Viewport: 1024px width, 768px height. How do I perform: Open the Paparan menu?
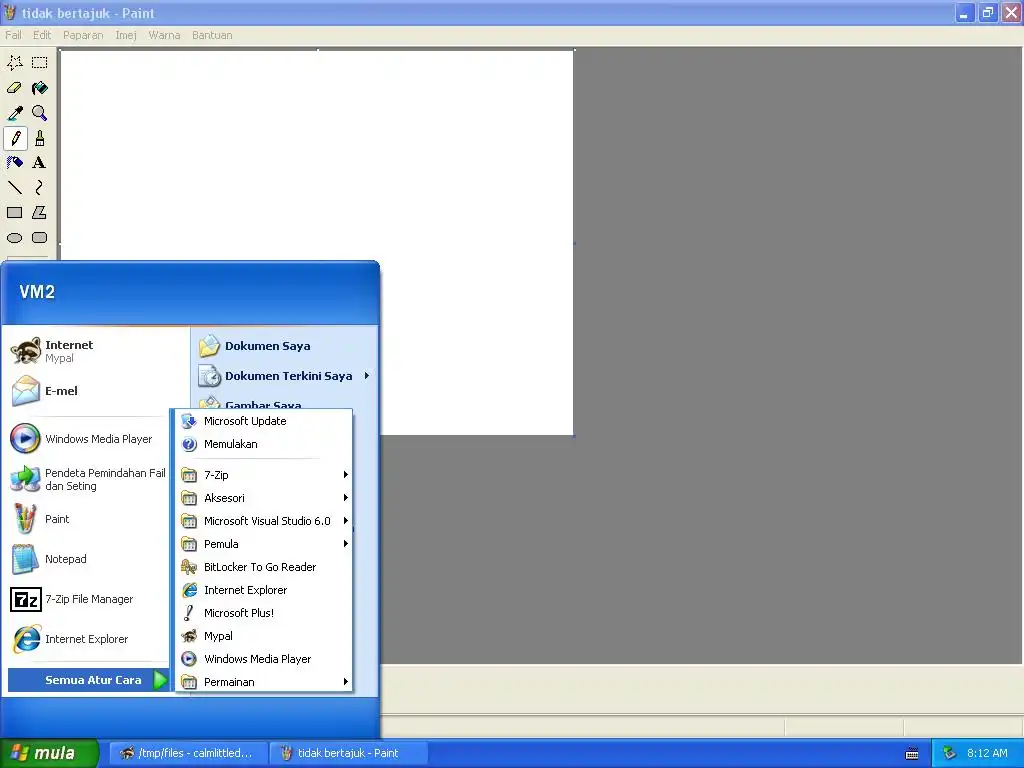click(83, 35)
